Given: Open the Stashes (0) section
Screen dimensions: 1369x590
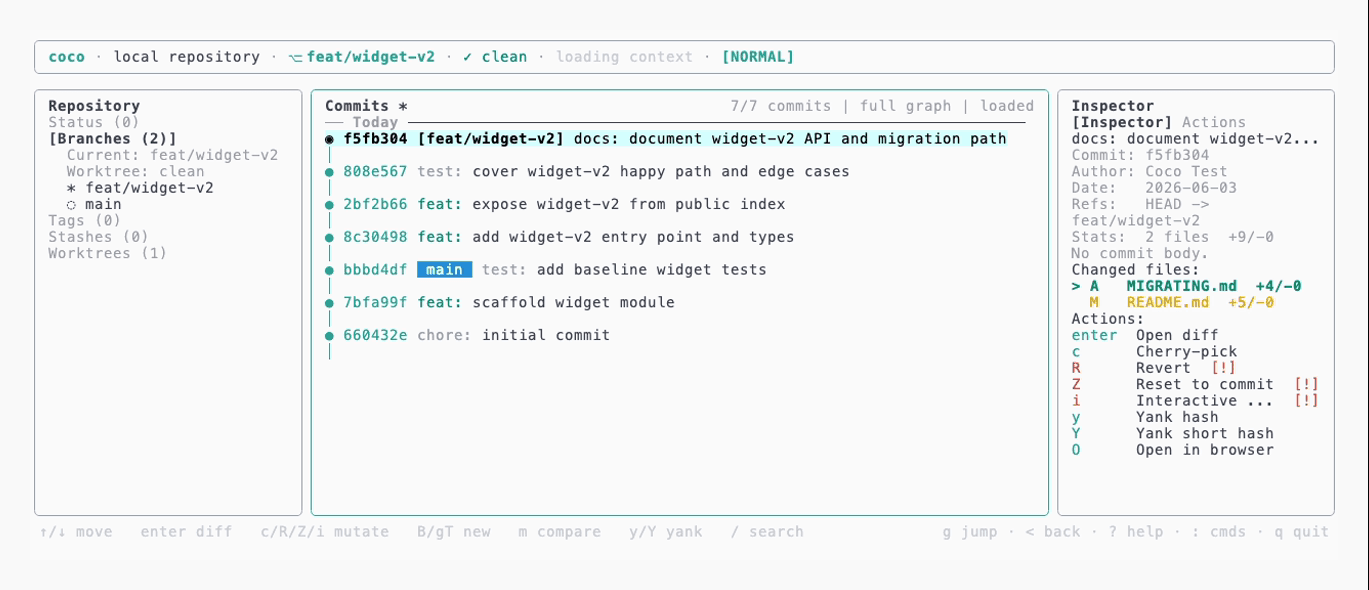Looking at the screenshot, I should pos(98,237).
